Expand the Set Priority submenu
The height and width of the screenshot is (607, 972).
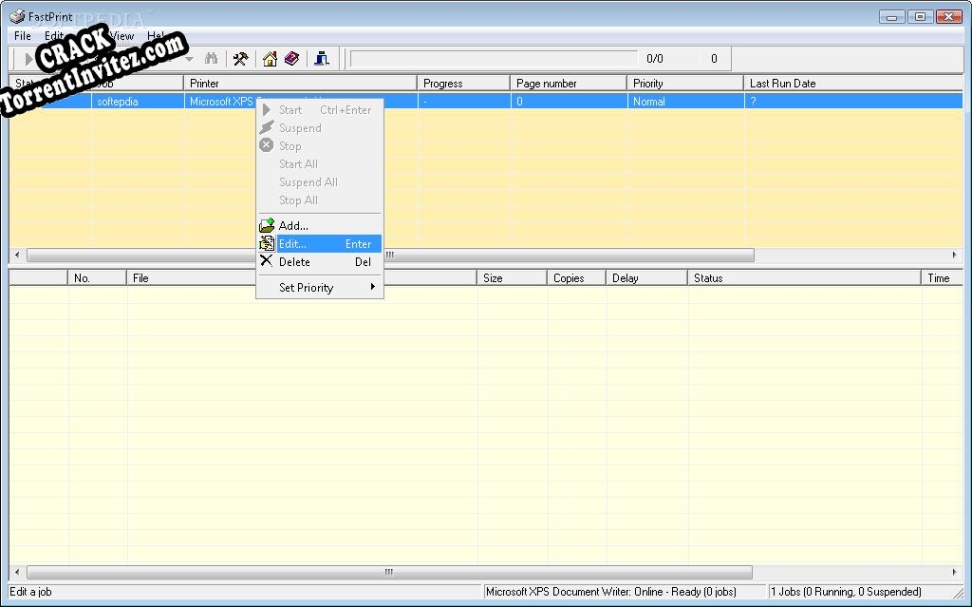click(x=306, y=288)
